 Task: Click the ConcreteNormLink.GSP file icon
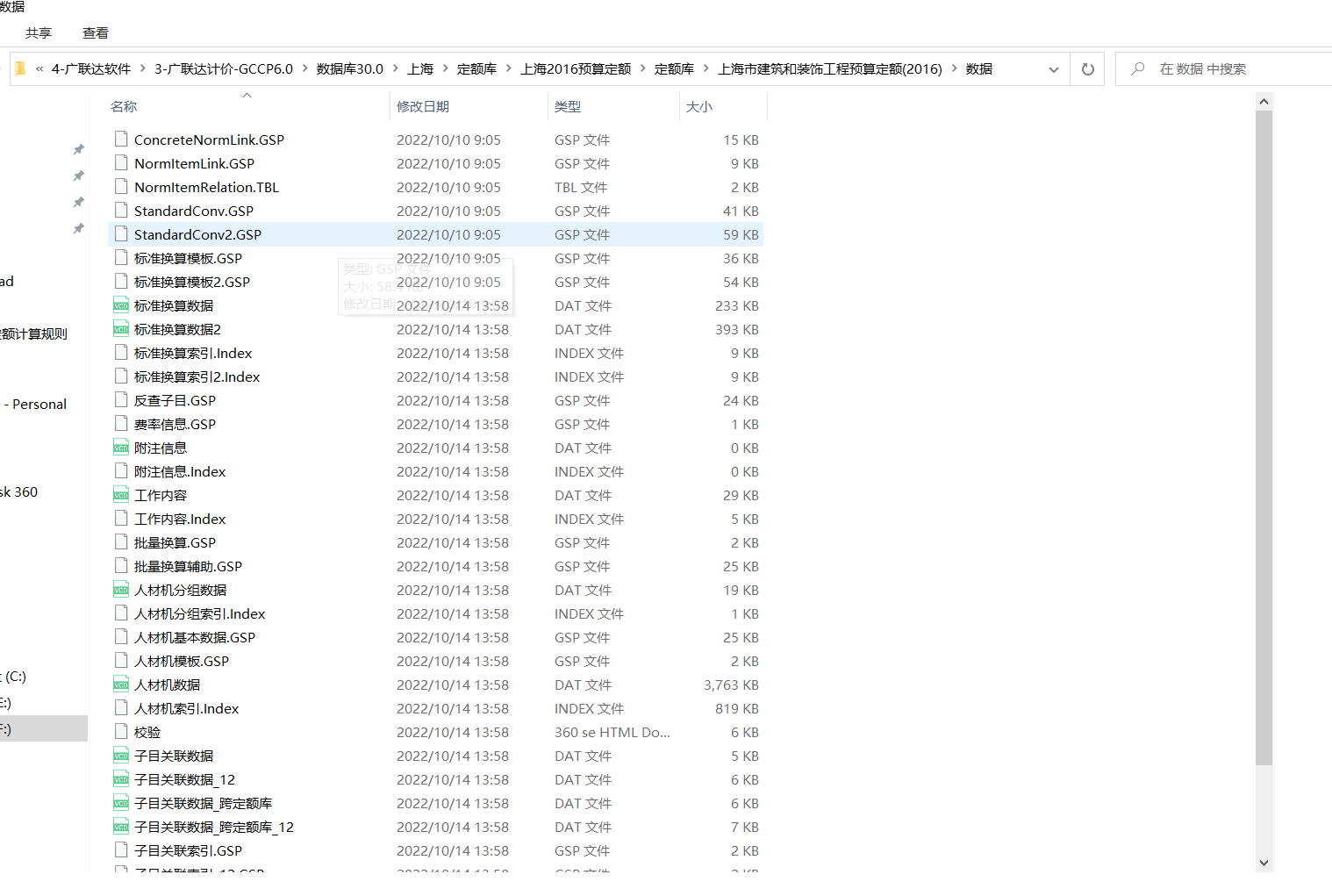[121, 139]
